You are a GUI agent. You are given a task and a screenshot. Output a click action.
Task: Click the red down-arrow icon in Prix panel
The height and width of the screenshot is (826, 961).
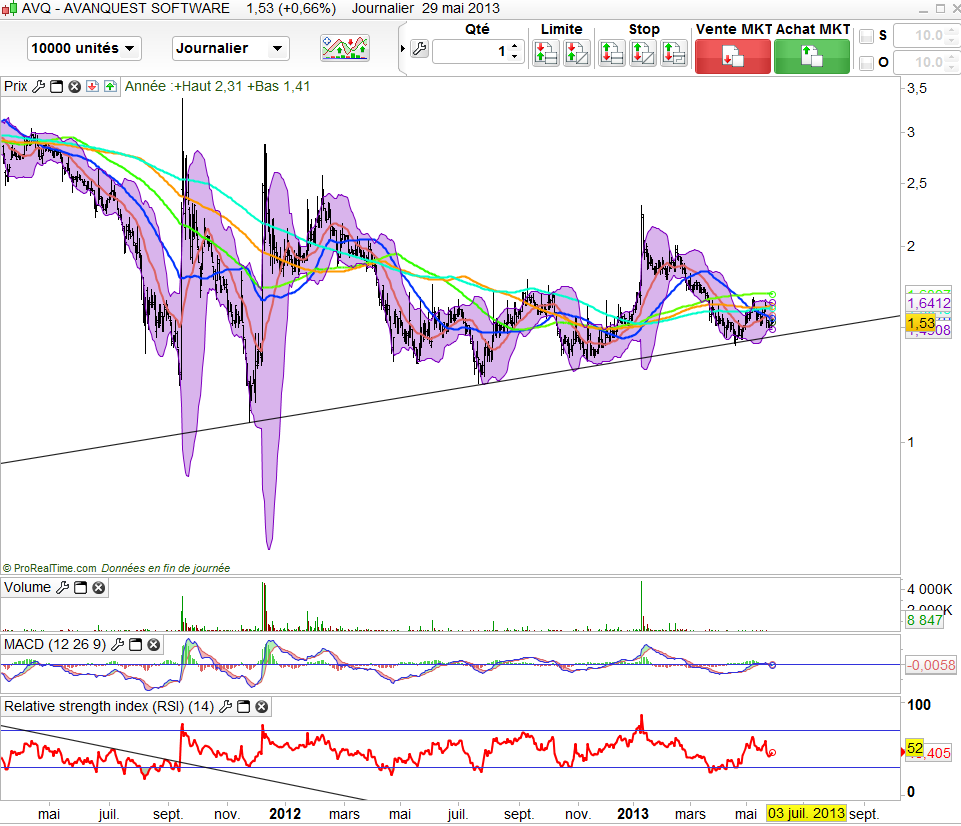click(x=91, y=87)
